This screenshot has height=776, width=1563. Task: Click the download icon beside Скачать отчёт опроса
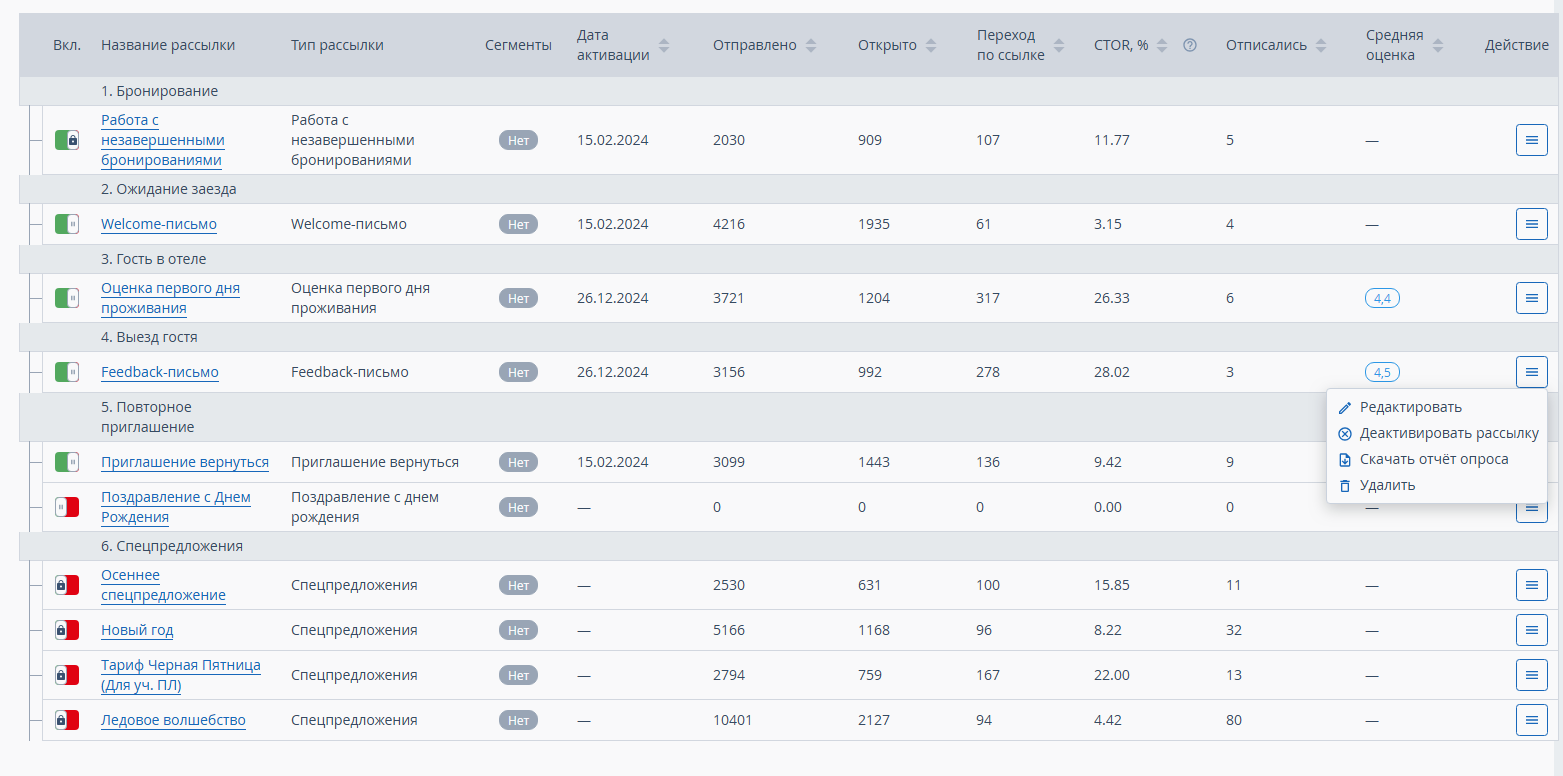(1345, 459)
